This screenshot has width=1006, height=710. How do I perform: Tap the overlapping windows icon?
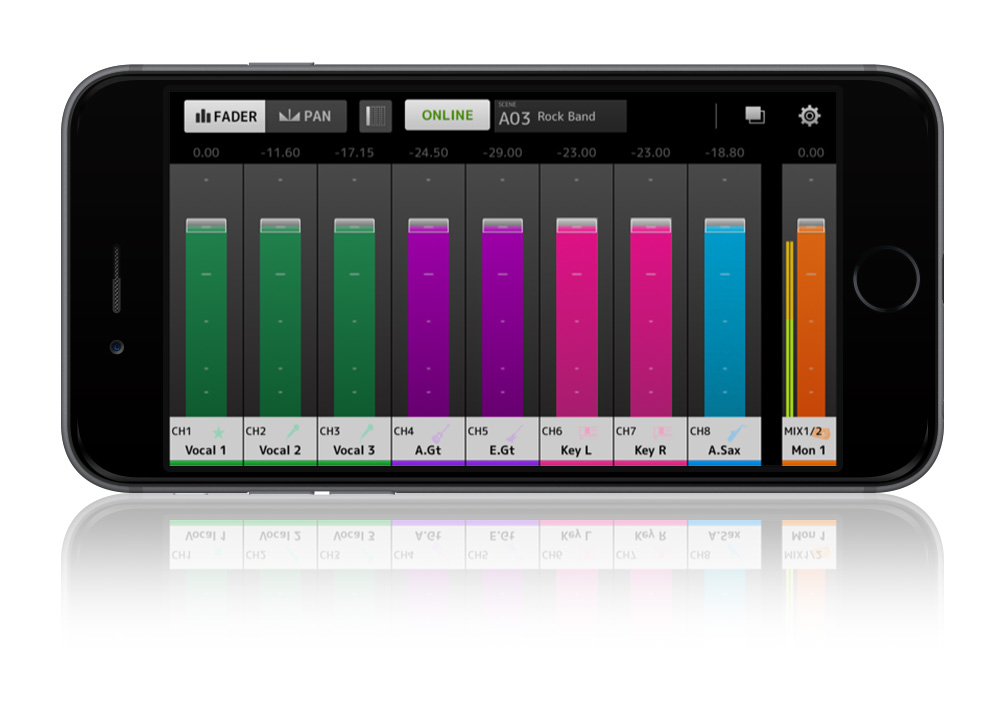point(754,115)
